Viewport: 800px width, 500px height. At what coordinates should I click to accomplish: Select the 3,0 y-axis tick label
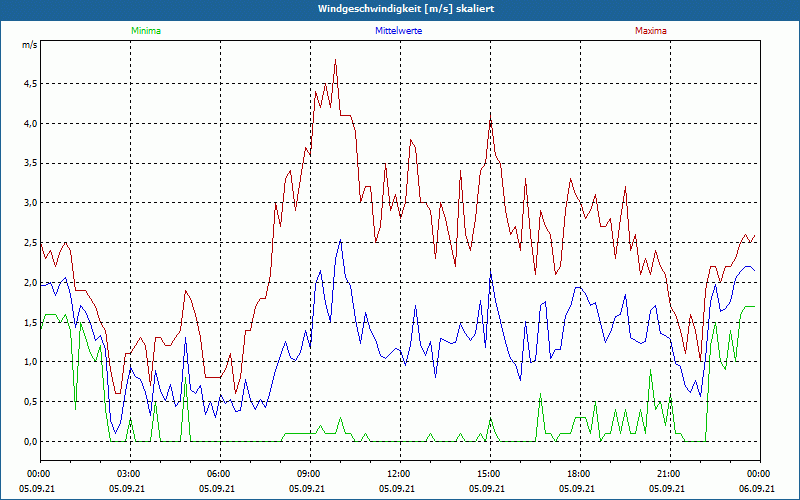tap(30, 203)
